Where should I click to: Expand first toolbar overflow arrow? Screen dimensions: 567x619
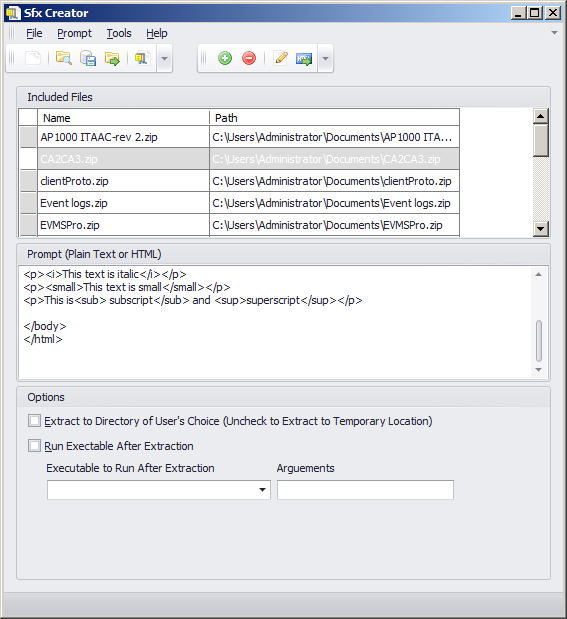[165, 58]
